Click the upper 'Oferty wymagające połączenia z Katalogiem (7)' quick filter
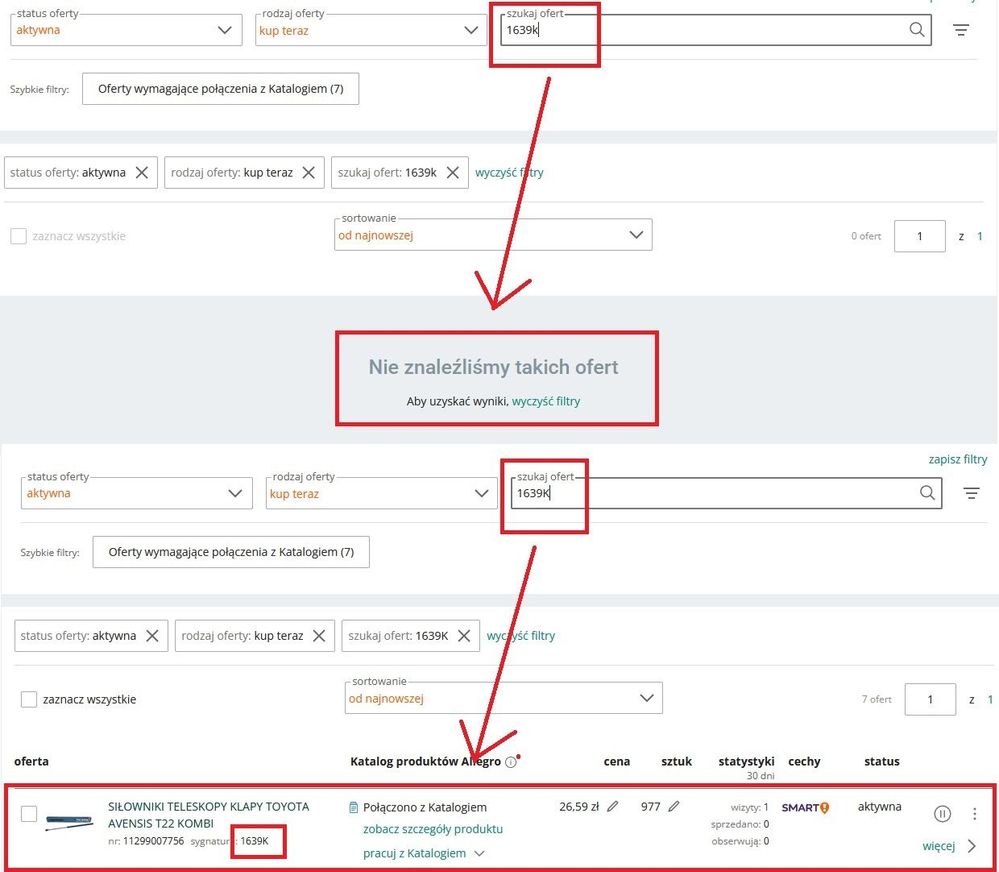The height and width of the screenshot is (872, 999). (220, 89)
